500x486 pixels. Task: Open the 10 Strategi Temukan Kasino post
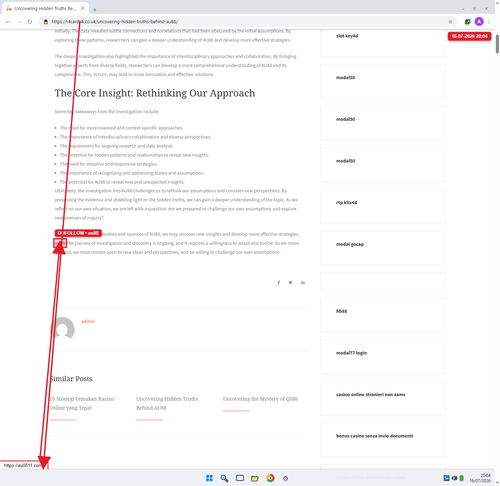(82, 403)
